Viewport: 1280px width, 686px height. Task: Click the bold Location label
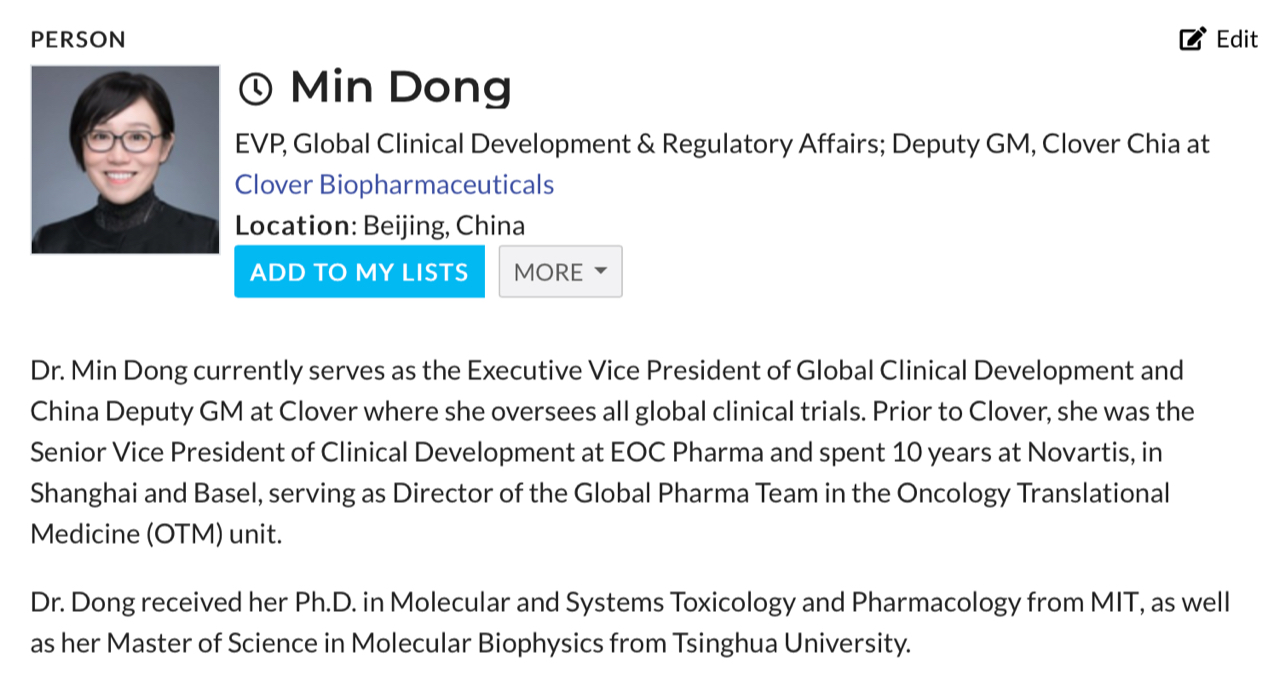294,226
